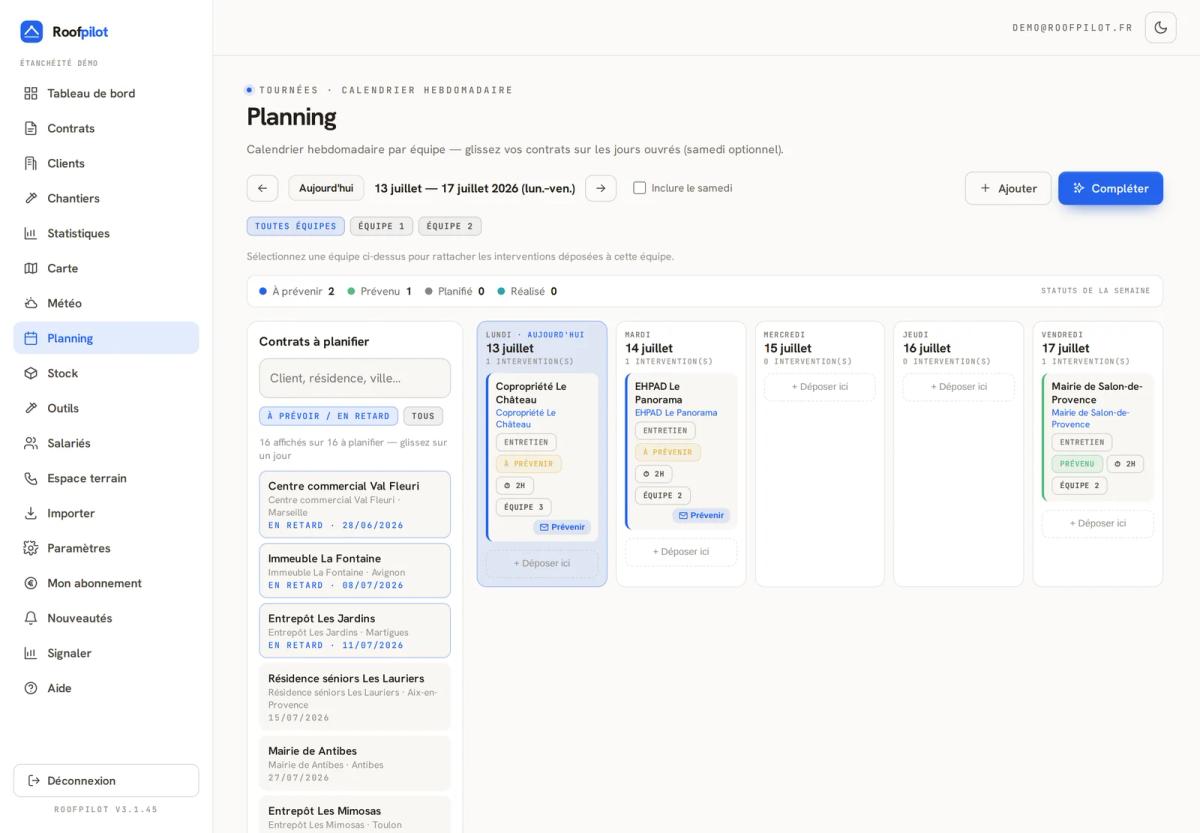Image resolution: width=1200 pixels, height=833 pixels.
Task: Click the Roofpilot logo icon
Action: tap(32, 32)
